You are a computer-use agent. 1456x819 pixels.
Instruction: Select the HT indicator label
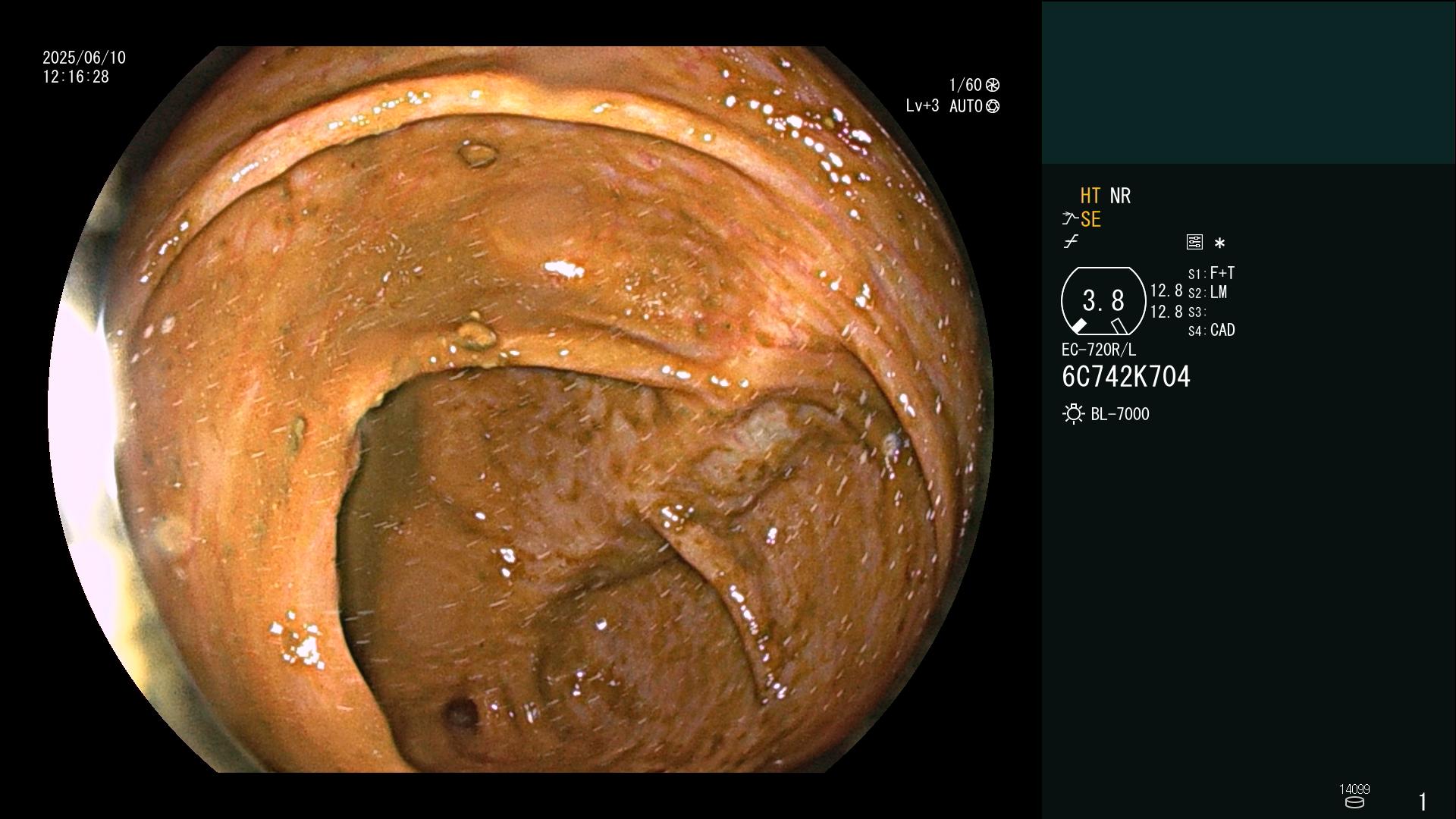pos(1090,196)
